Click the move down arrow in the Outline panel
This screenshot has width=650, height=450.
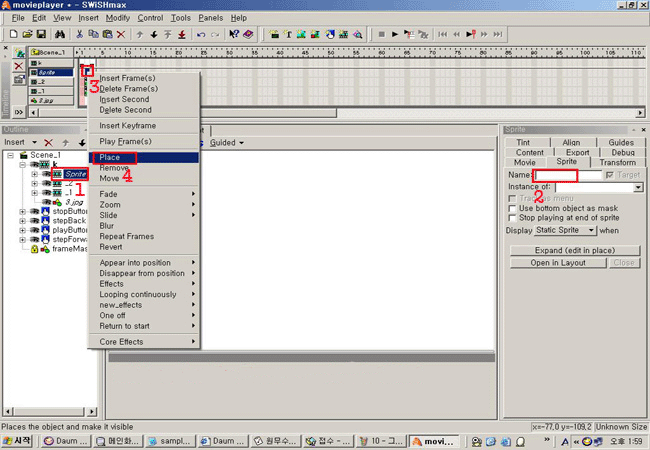82,143
